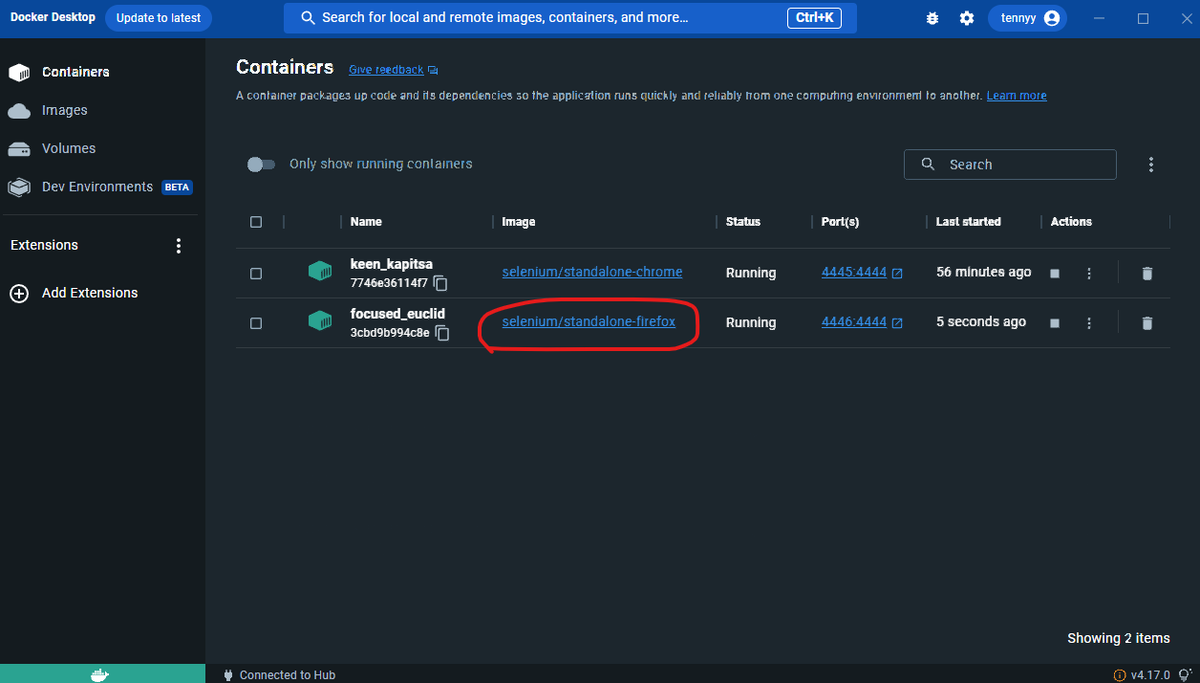Image resolution: width=1200 pixels, height=683 pixels.
Task: Copy focused_euclid container ID 3cbd9b994c8e
Action: (x=442, y=333)
